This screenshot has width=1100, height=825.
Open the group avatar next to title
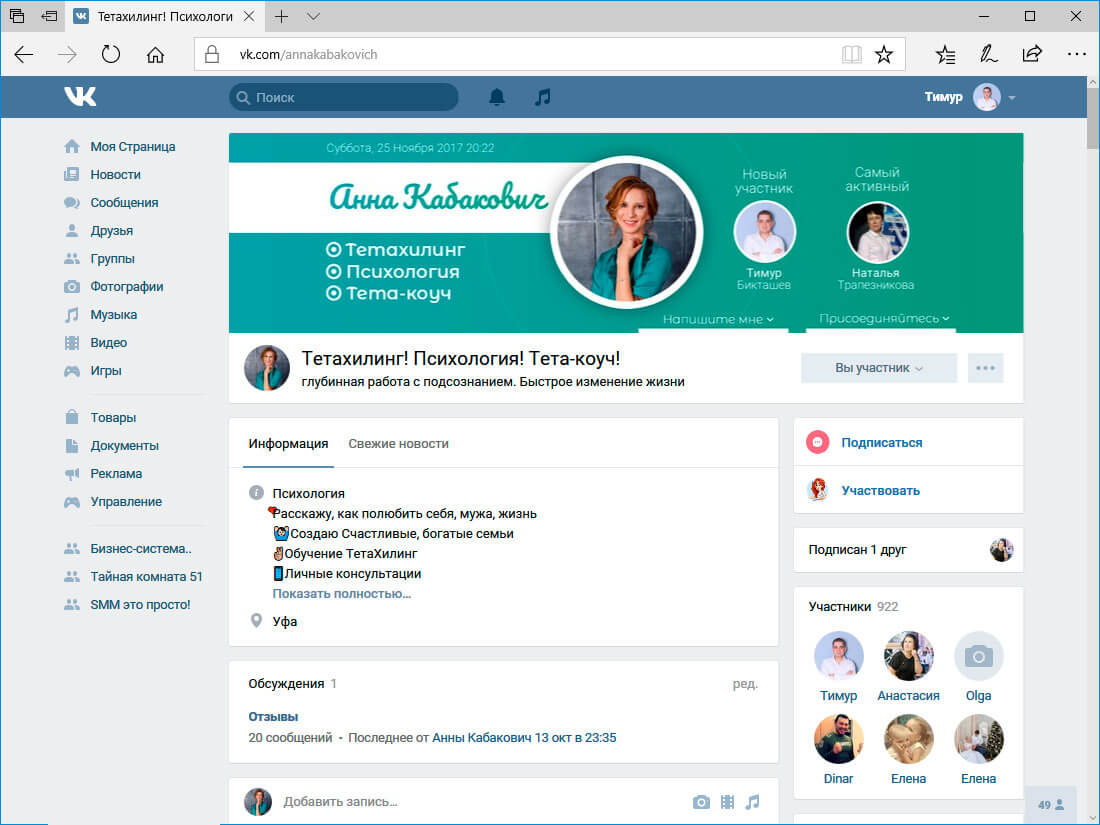pos(267,368)
